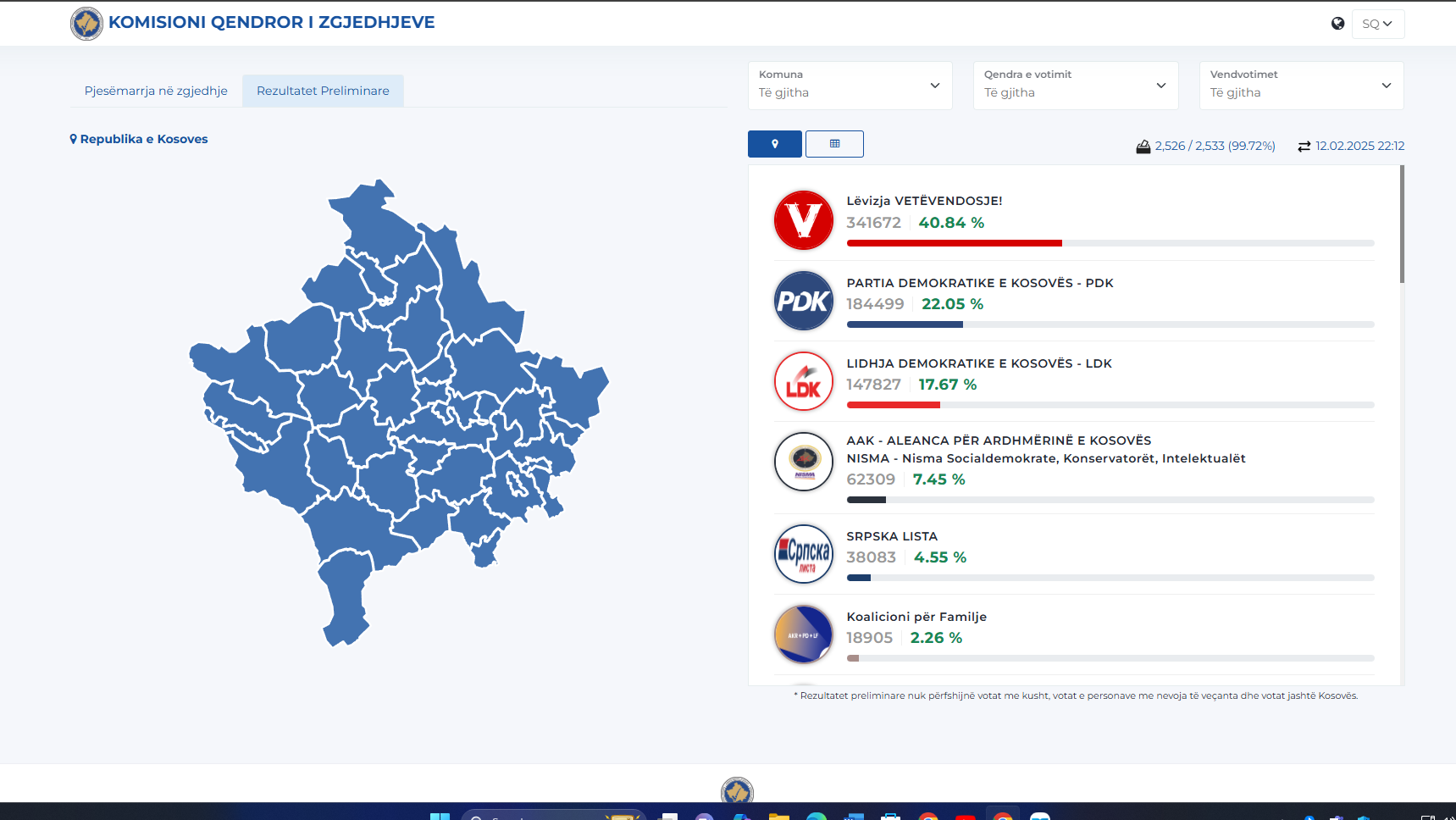Click the AAK - ALEANCA PËR ARDHMËRINË name

[x=999, y=440]
